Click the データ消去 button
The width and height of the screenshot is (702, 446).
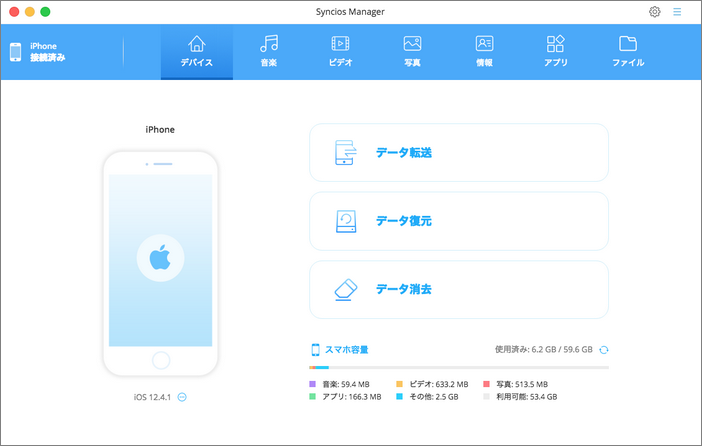click(459, 289)
